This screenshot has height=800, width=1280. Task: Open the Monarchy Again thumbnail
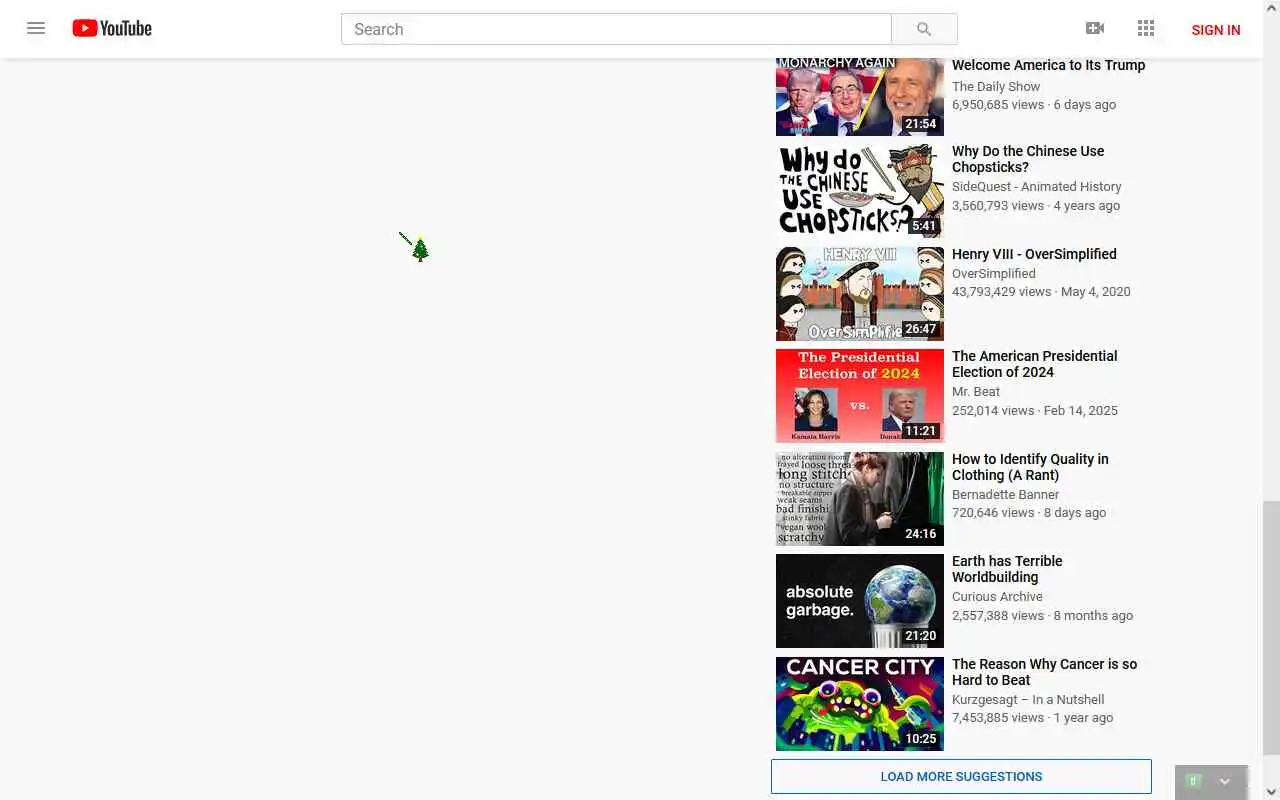pos(860,96)
